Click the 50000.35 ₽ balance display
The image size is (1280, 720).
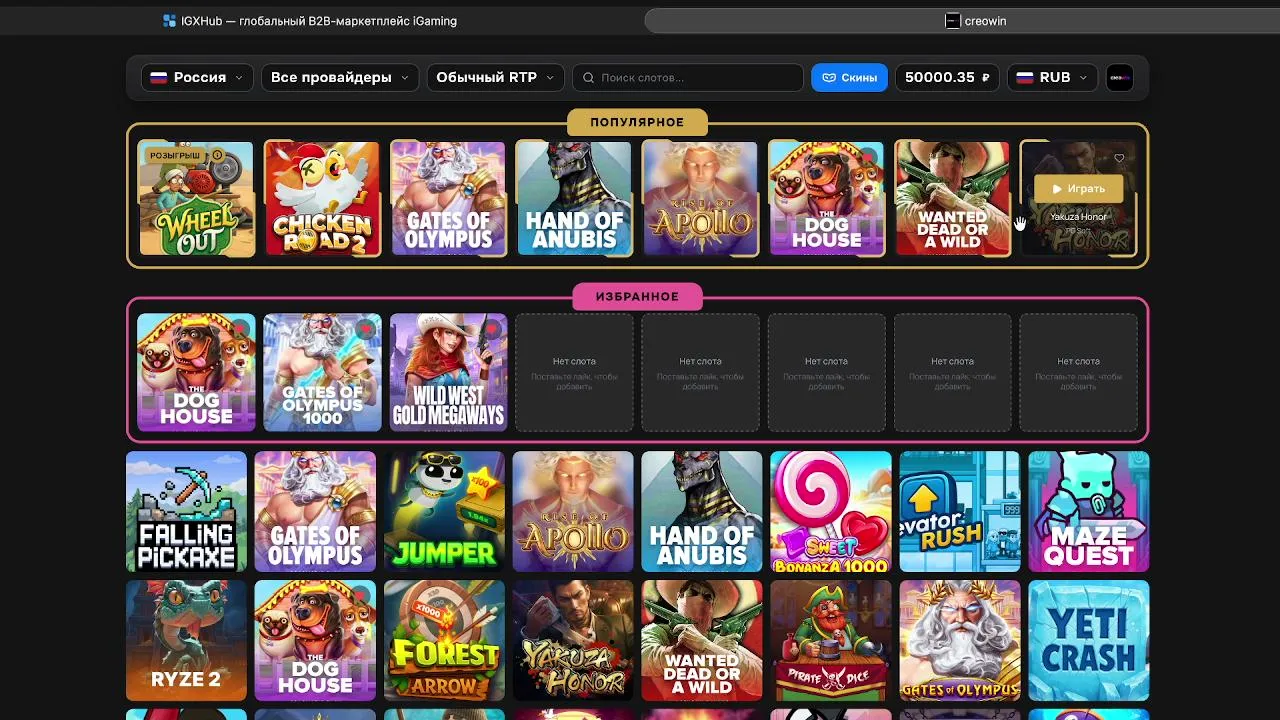click(x=947, y=78)
